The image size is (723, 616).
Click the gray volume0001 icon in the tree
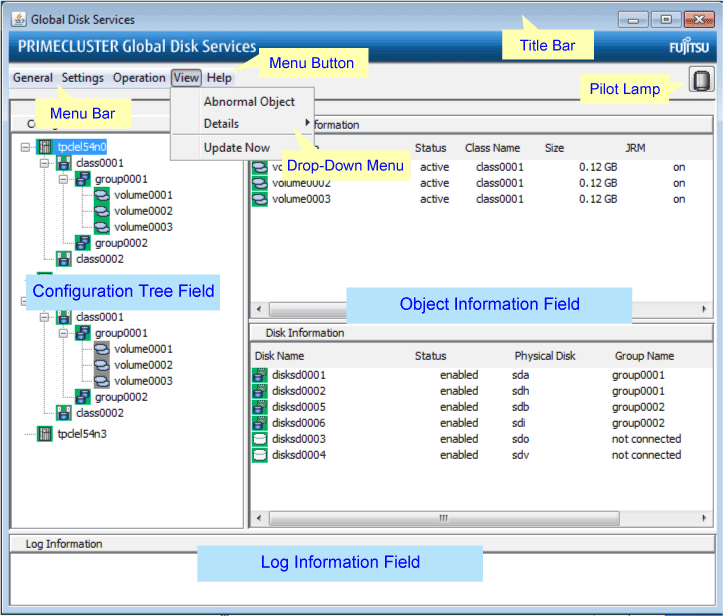point(101,349)
